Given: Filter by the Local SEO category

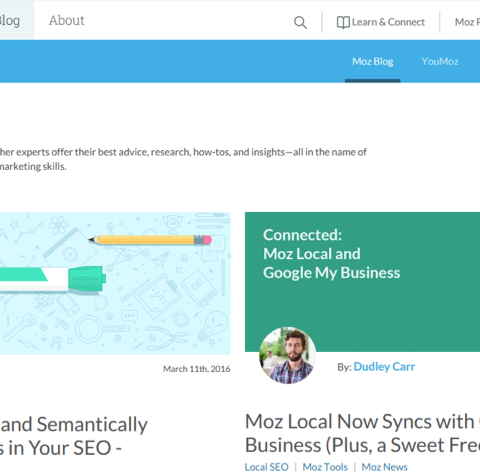Looking at the screenshot, I should click(x=266, y=467).
